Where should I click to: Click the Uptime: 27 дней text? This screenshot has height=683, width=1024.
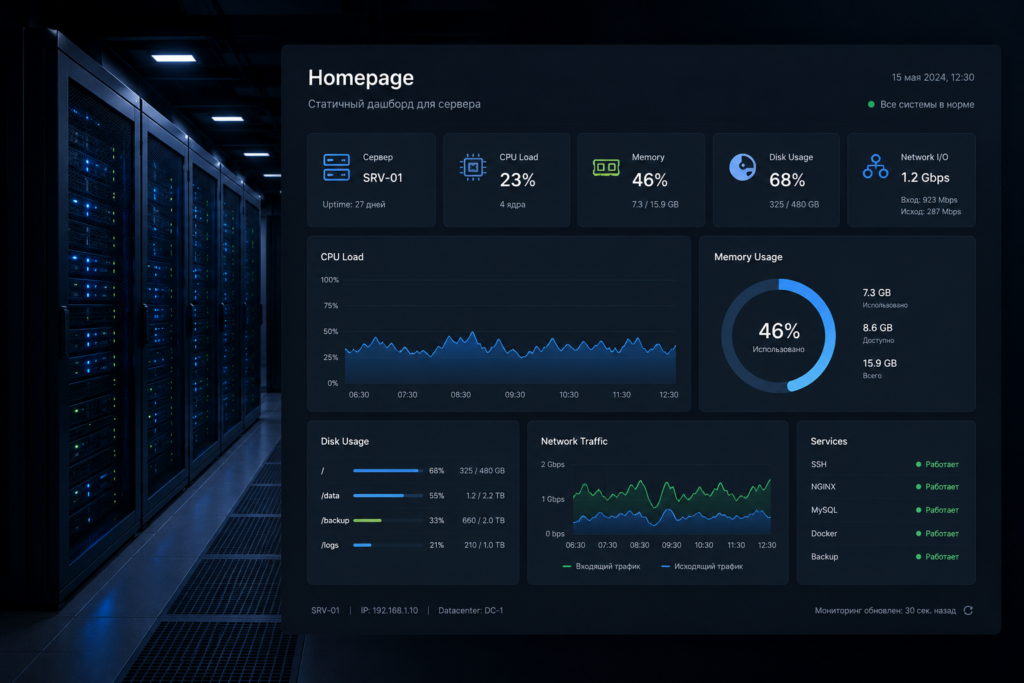353,204
